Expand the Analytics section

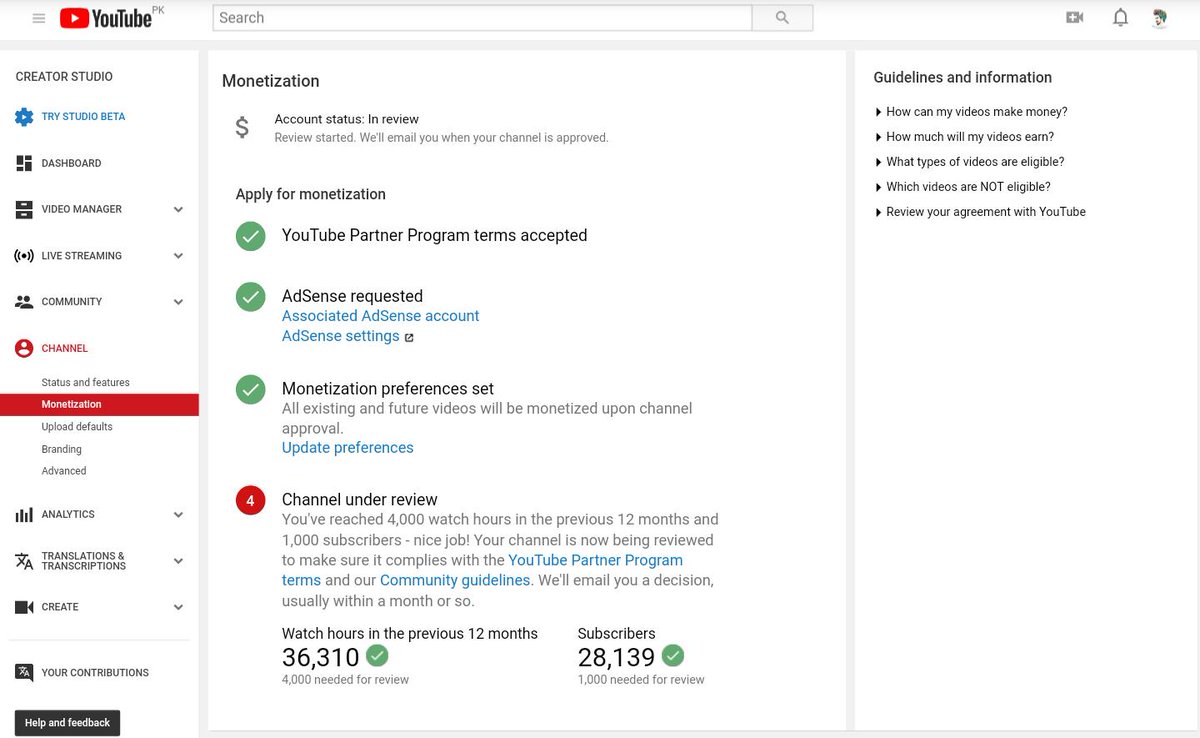(x=178, y=515)
